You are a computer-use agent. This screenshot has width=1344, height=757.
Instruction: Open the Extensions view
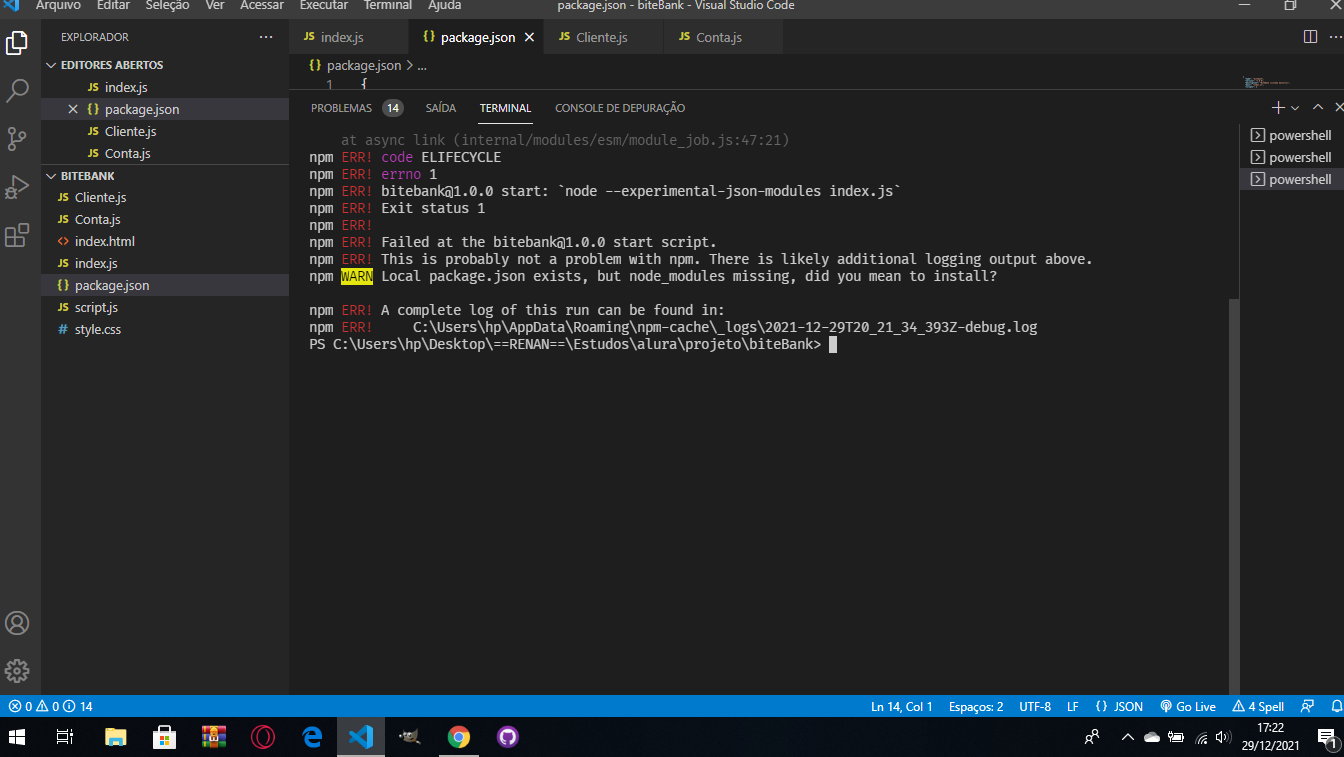coord(17,235)
